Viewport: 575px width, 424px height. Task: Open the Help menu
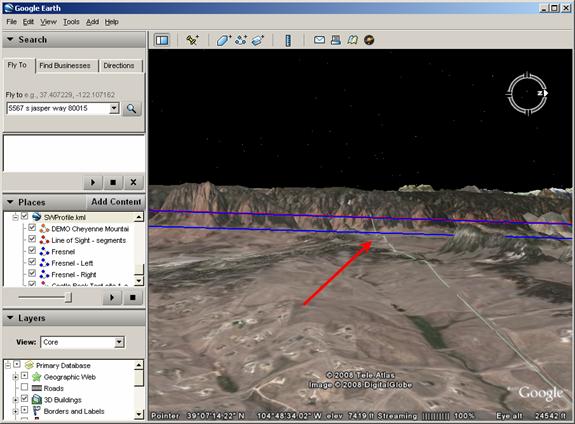[x=111, y=22]
